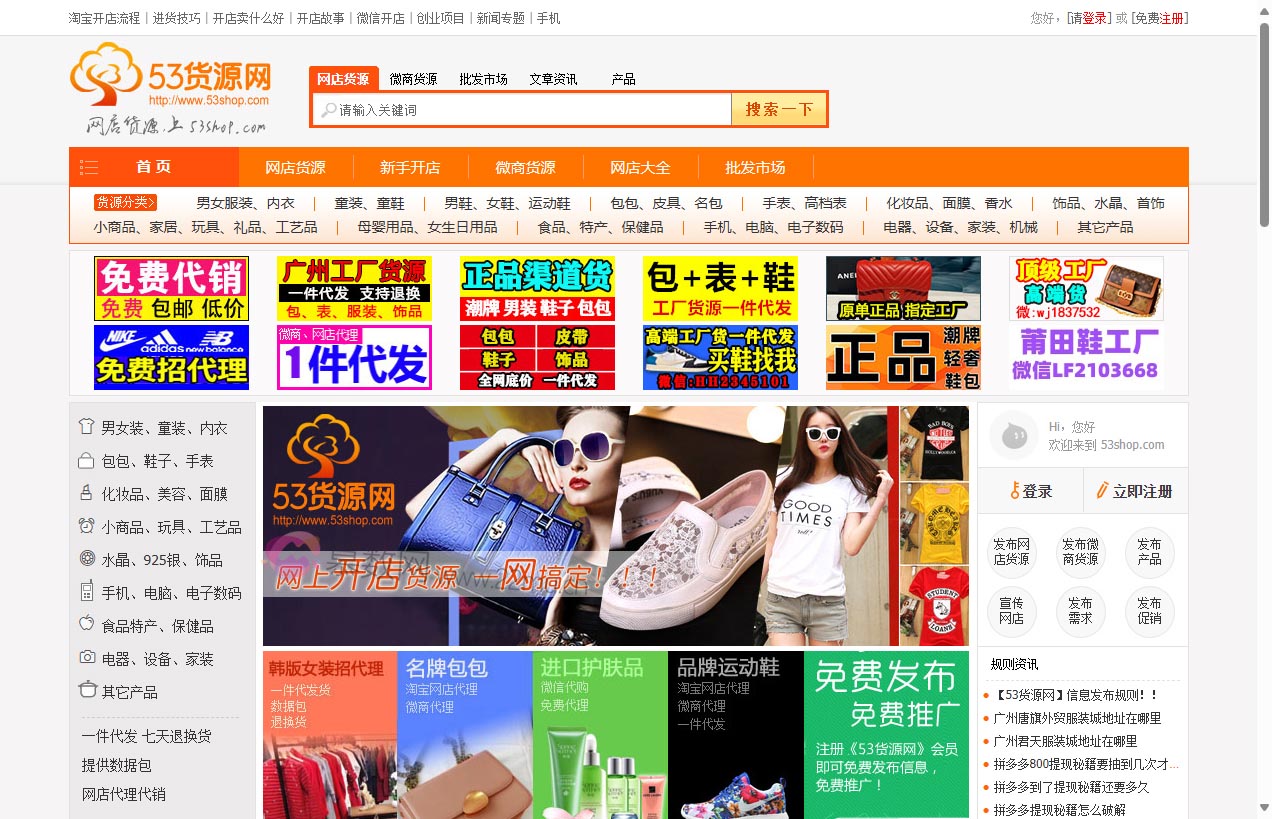Click the camera icon beside 电器、设备、家装
Image resolution: width=1272 pixels, height=819 pixels.
(88, 657)
